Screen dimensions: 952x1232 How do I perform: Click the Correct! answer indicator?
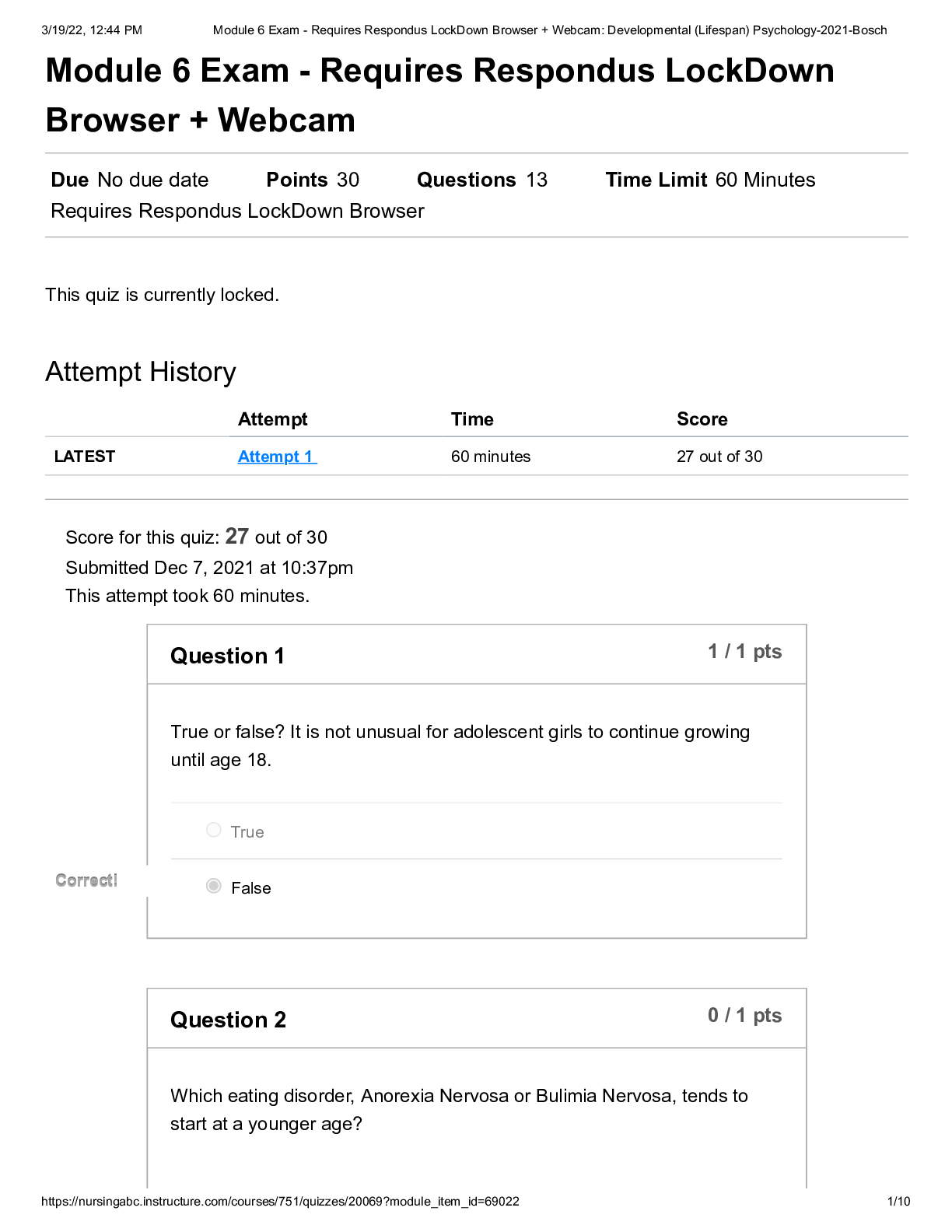86,880
